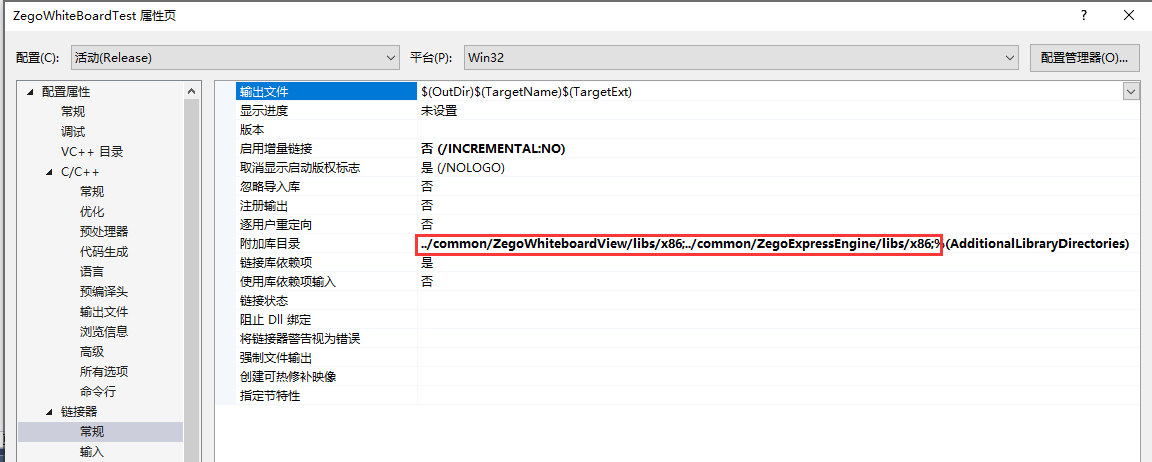Click the 配置管理器 button

point(1084,58)
